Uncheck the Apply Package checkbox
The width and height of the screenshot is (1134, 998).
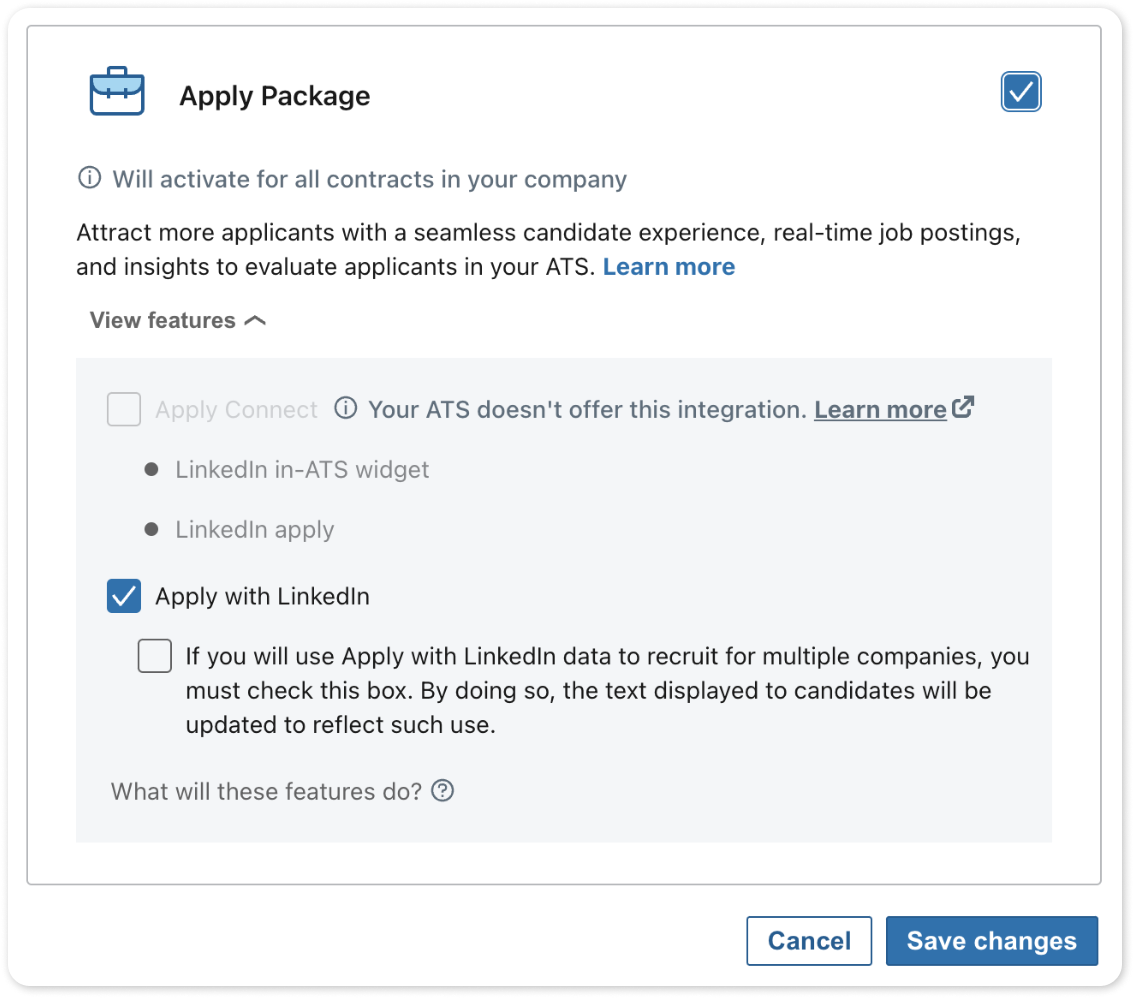(1020, 92)
